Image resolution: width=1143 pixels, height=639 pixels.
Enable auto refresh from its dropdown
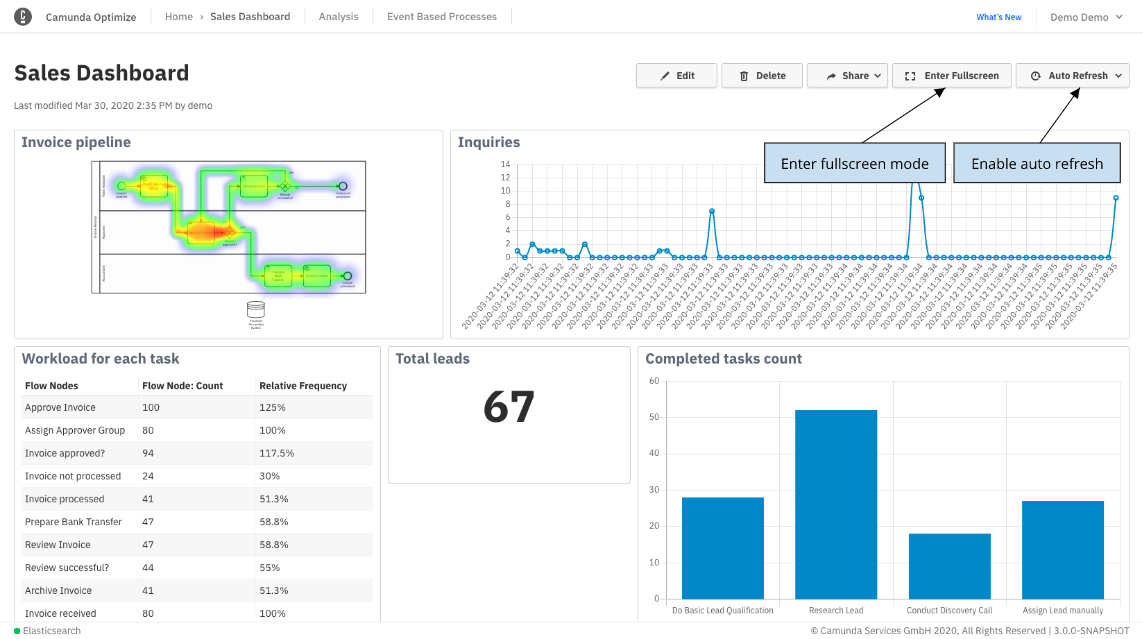point(1072,75)
